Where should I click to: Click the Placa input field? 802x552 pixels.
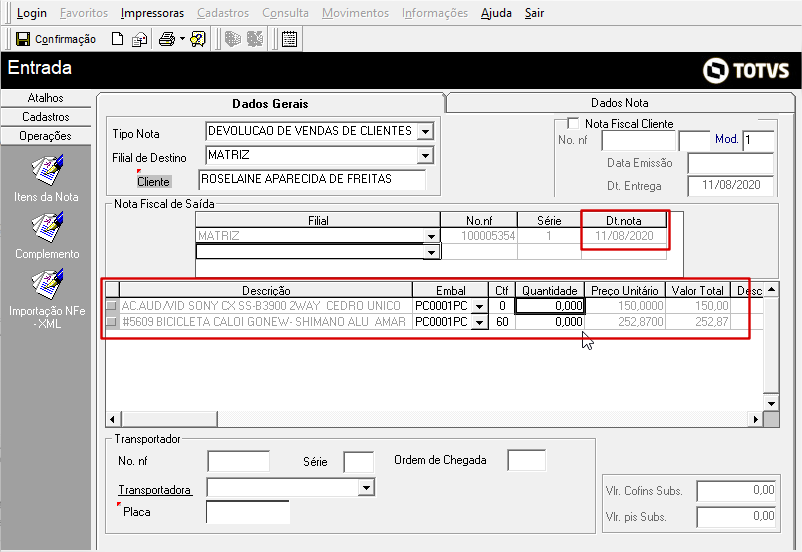click(x=248, y=512)
